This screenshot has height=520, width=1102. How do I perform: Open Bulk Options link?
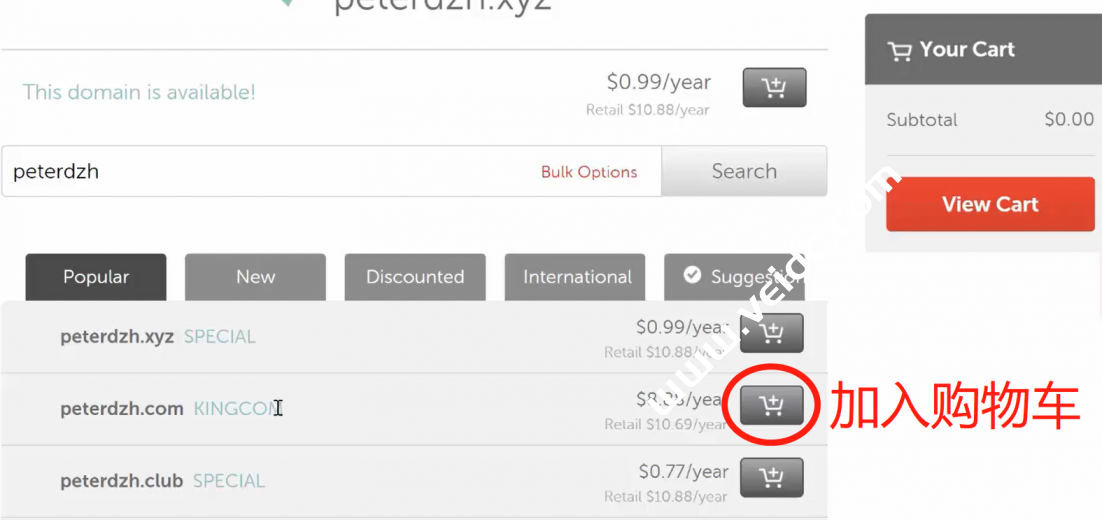coord(589,172)
